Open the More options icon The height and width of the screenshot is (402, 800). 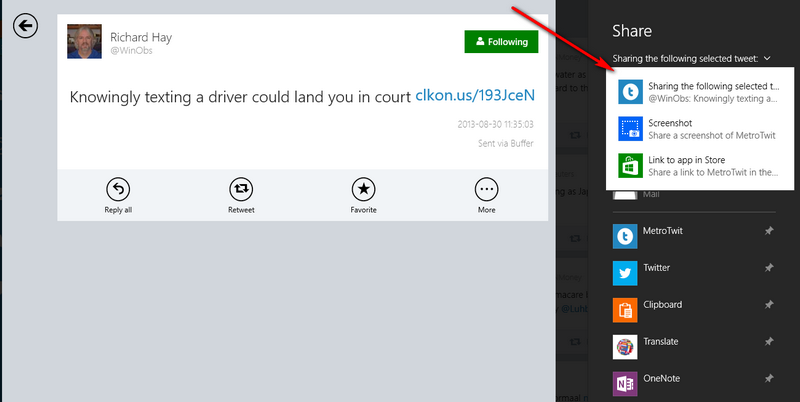(x=486, y=189)
